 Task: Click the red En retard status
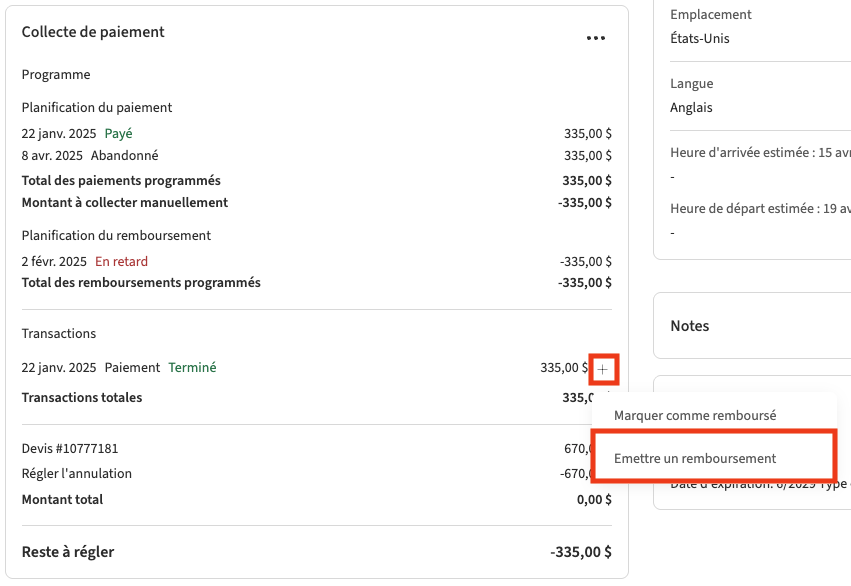pos(121,262)
